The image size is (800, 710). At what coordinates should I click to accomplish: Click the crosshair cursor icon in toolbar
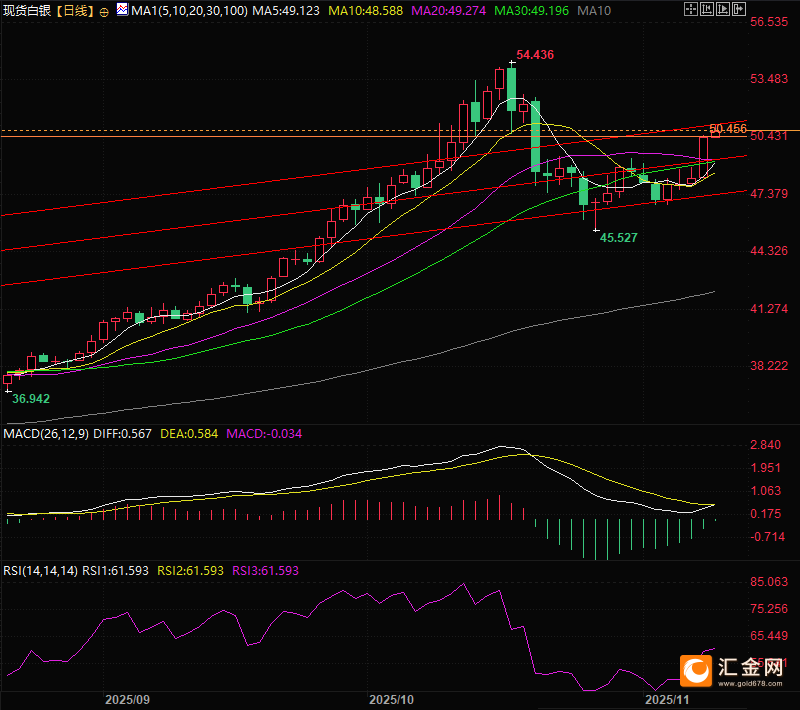coord(693,10)
